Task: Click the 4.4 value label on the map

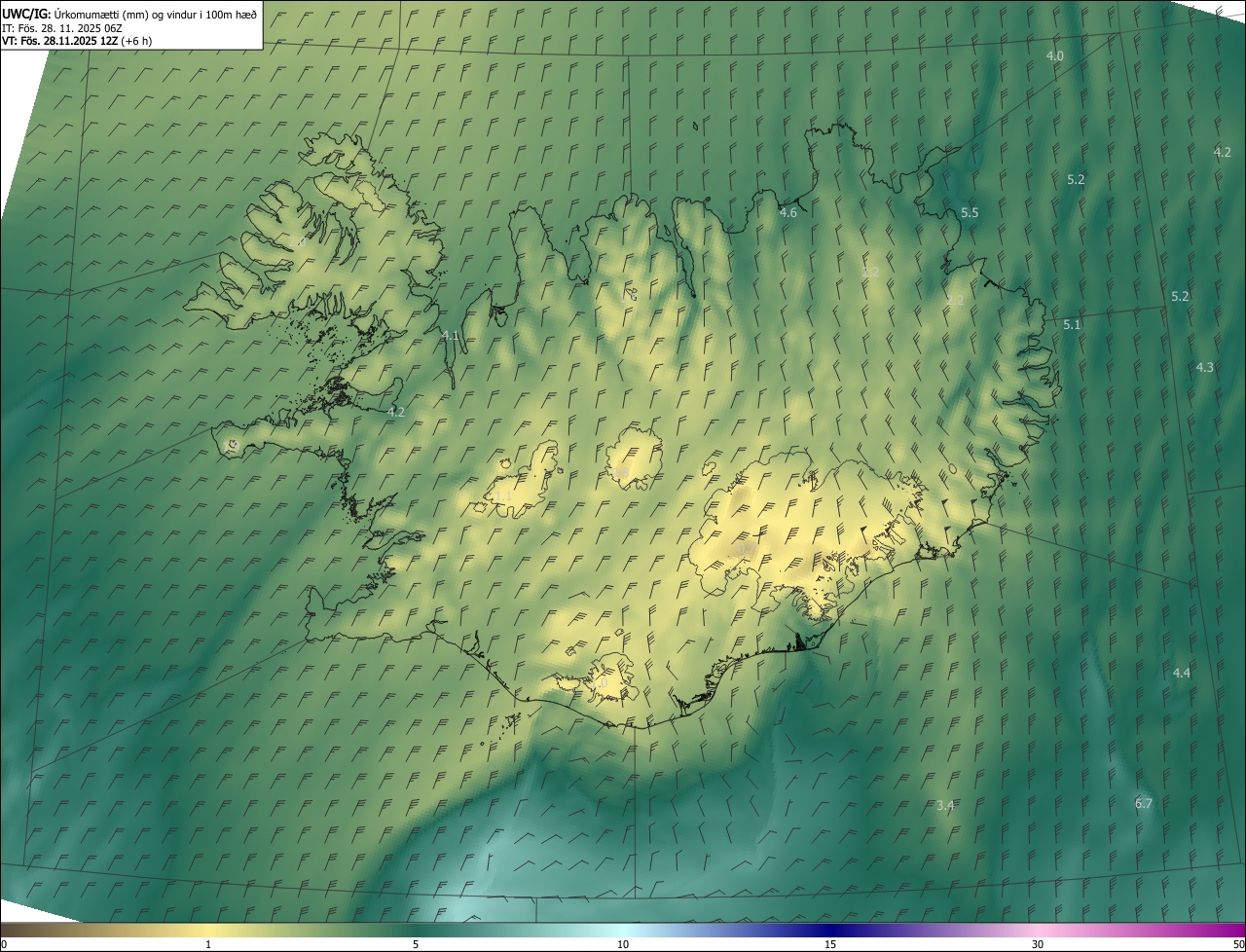Action: [x=1182, y=673]
